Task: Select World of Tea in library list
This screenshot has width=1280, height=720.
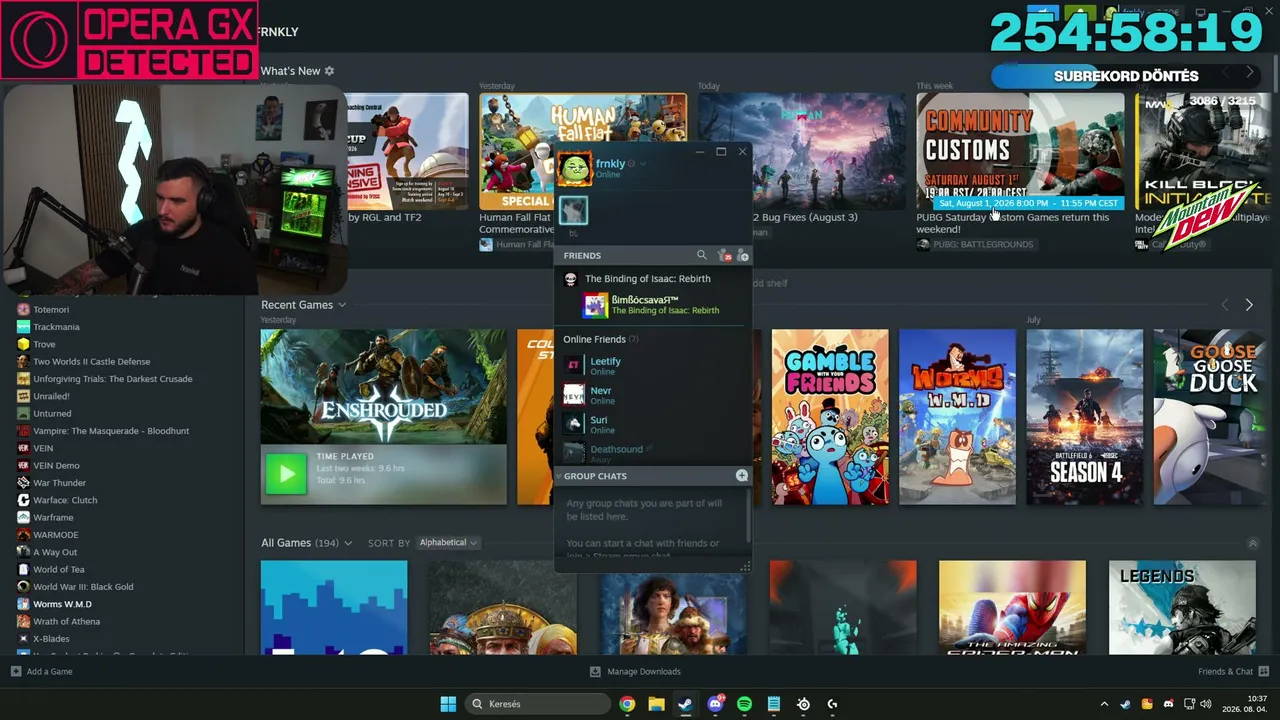Action: pos(59,570)
